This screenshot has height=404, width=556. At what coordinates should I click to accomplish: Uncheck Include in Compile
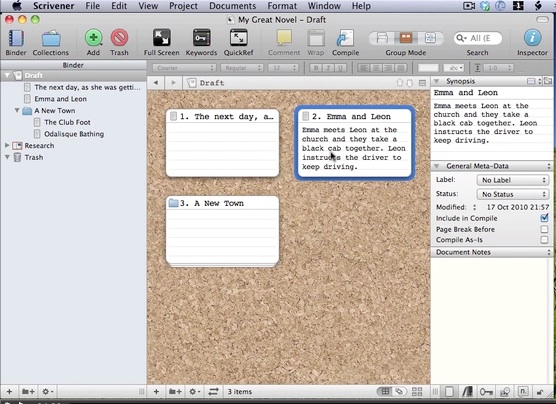pos(544,218)
